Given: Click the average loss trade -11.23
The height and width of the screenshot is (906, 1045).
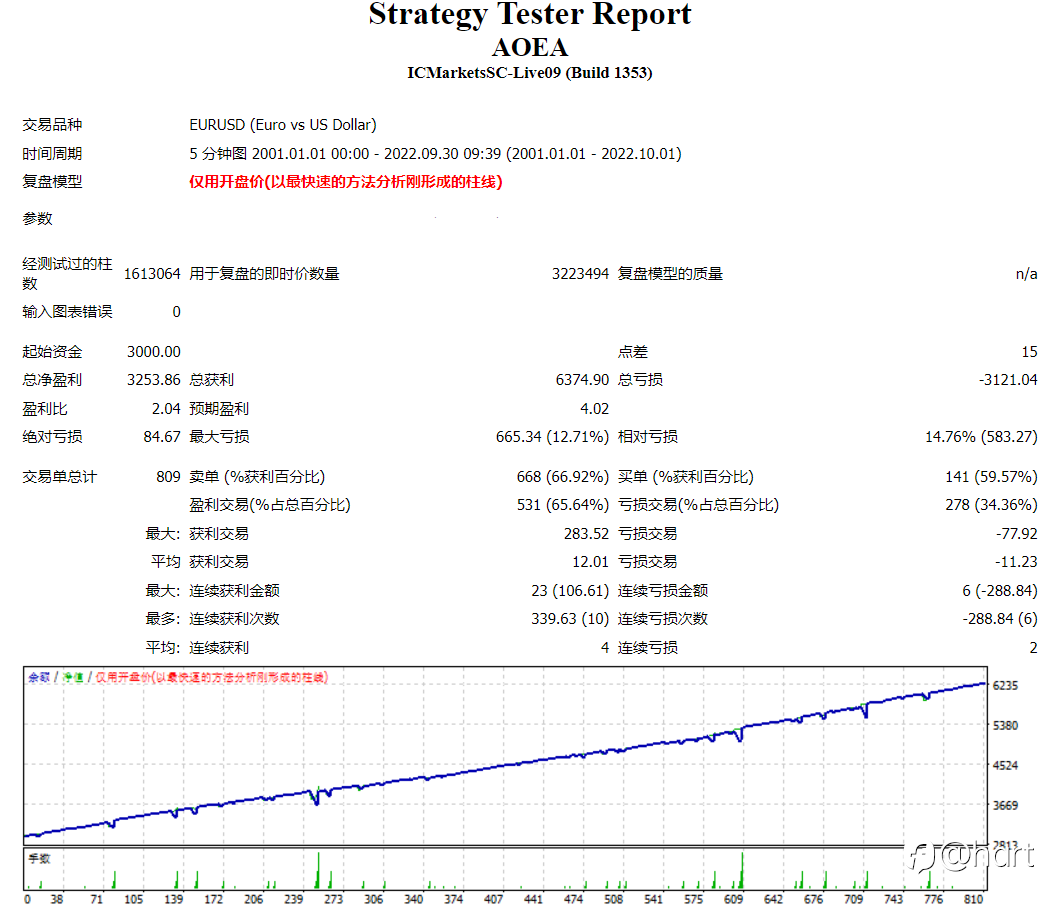Looking at the screenshot, I should (x=1016, y=562).
